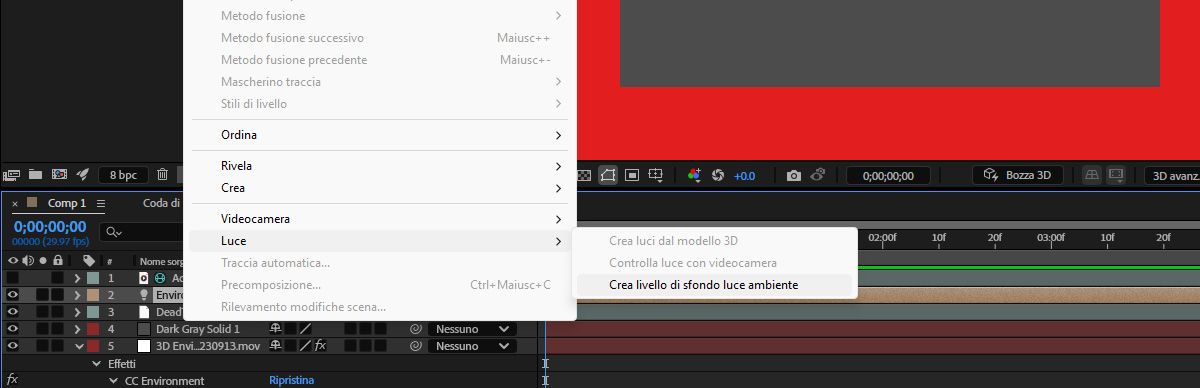Delete the selected item with the trash icon
The width and height of the screenshot is (1200, 388).
[162, 175]
